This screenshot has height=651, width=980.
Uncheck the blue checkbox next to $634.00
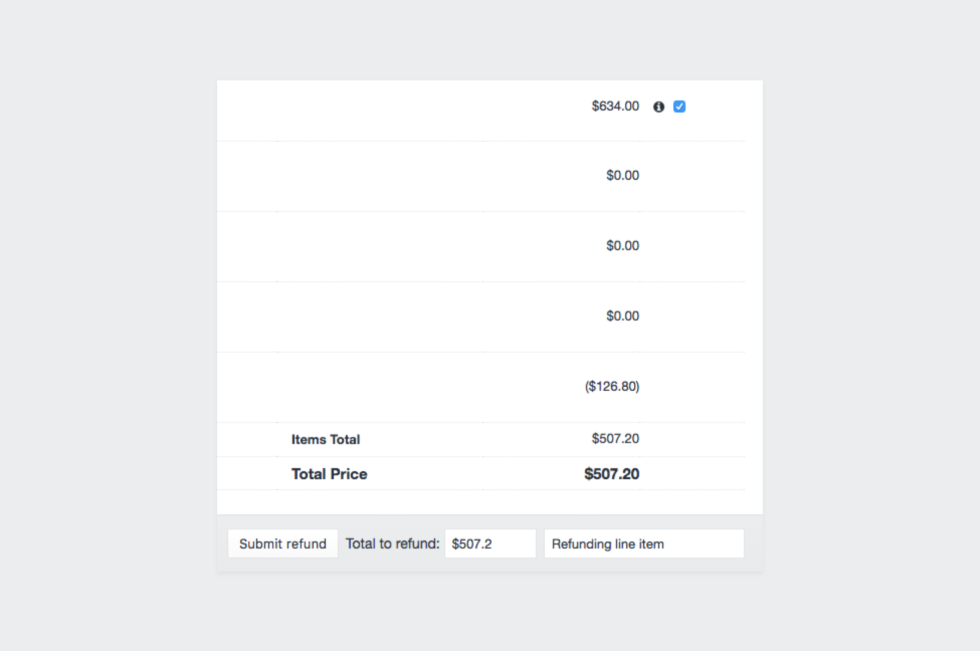(x=679, y=107)
